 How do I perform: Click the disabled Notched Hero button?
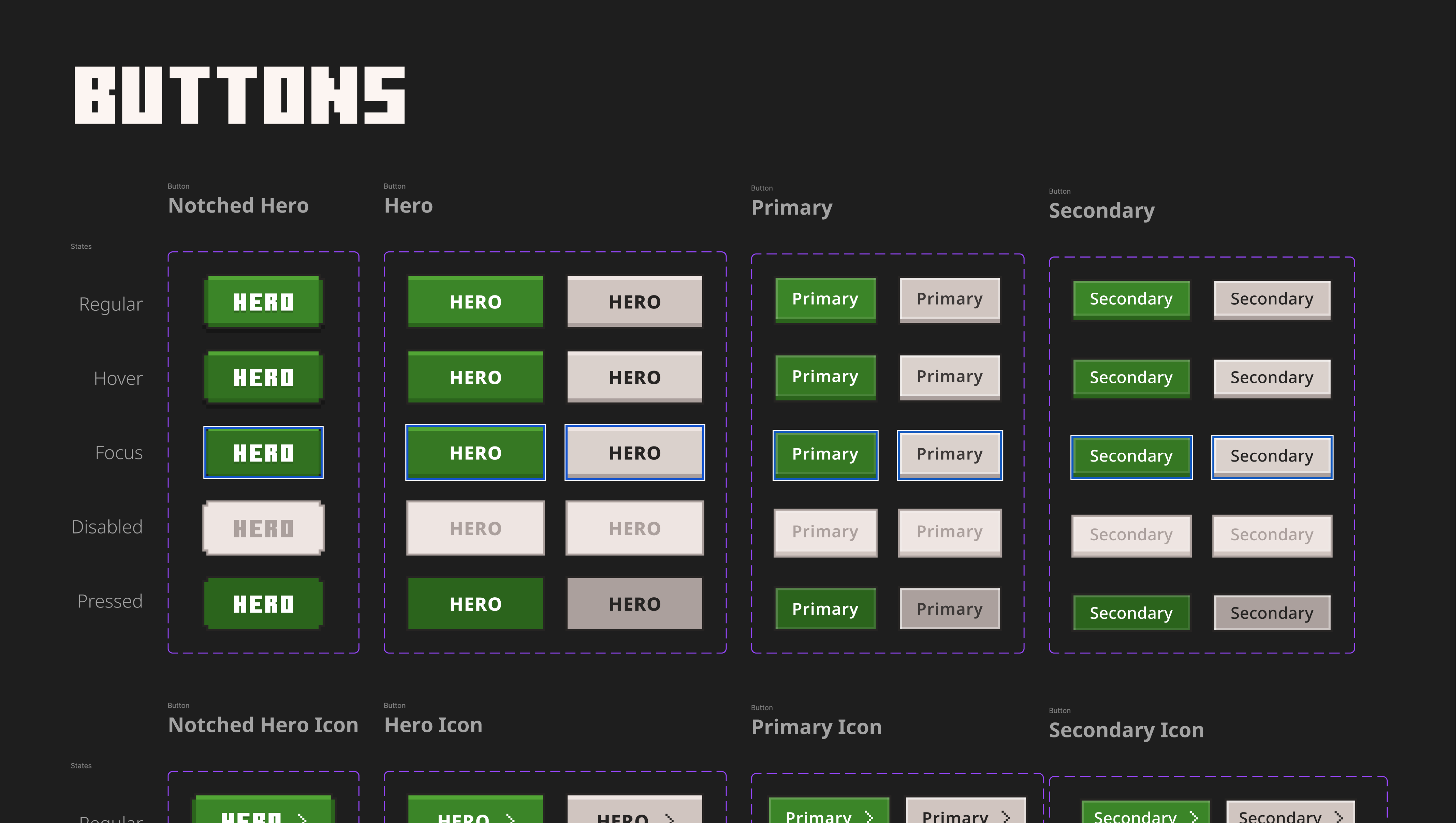point(263,528)
